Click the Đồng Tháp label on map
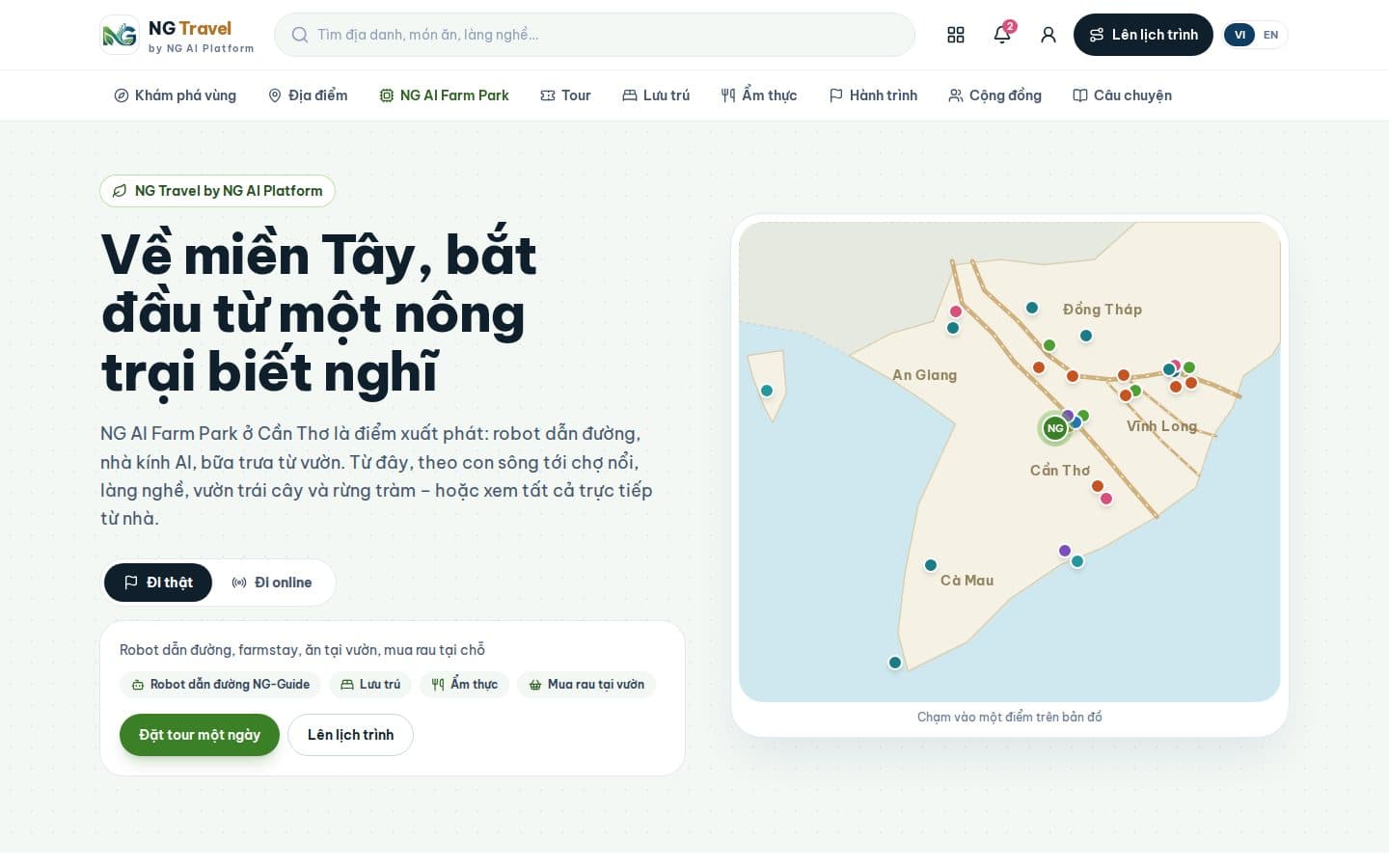 pos(1103,310)
